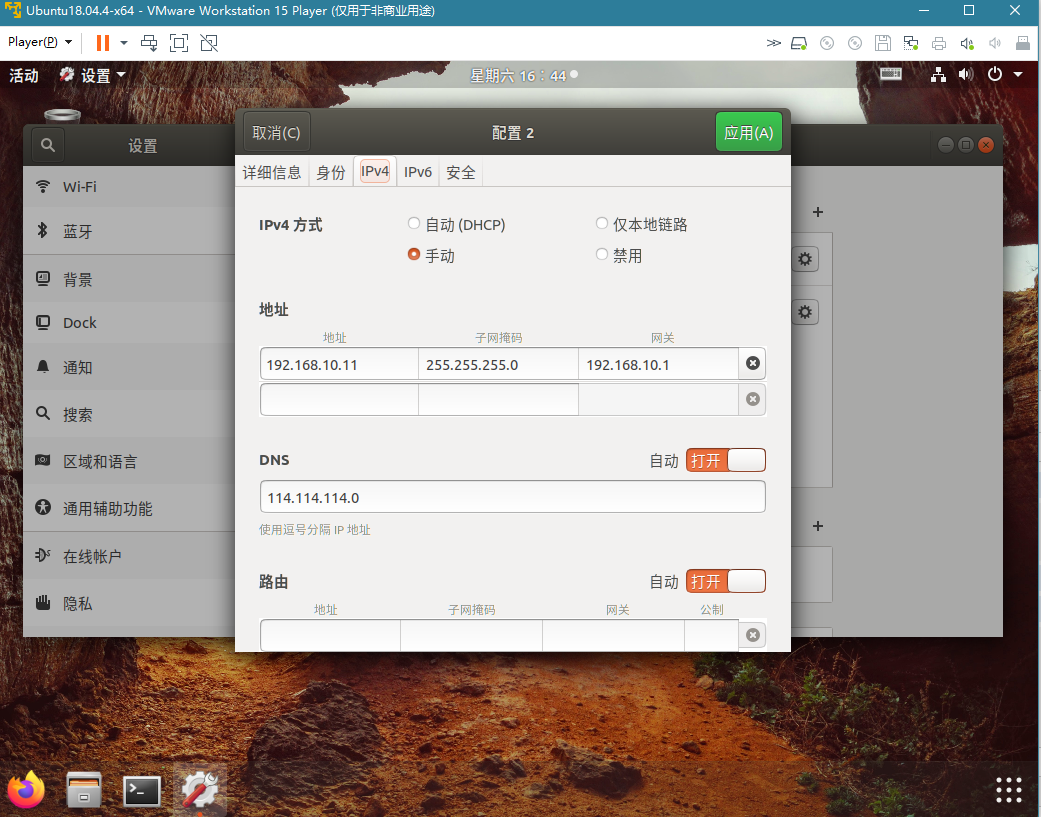
Task: Click the volume speaker icon in Ubuntu top bar
Action: 966,74
